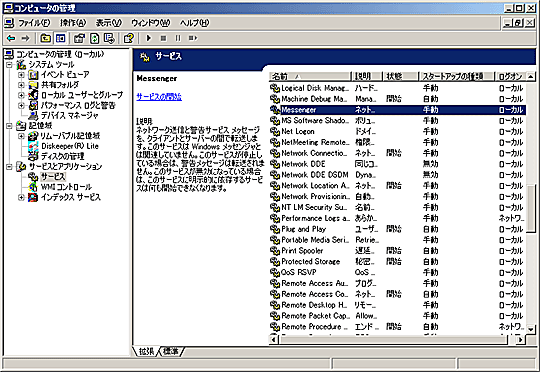The image size is (540, 372).
Task: Select コンピュータの管理 (ローカル) root node
Action: pyautogui.click(x=60, y=54)
